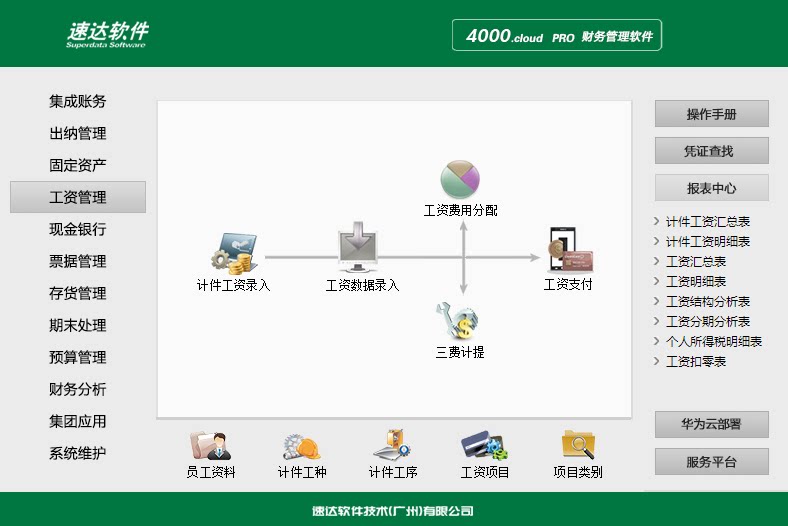Open 计件工种 helmet icon
This screenshot has width=788, height=526.
302,447
